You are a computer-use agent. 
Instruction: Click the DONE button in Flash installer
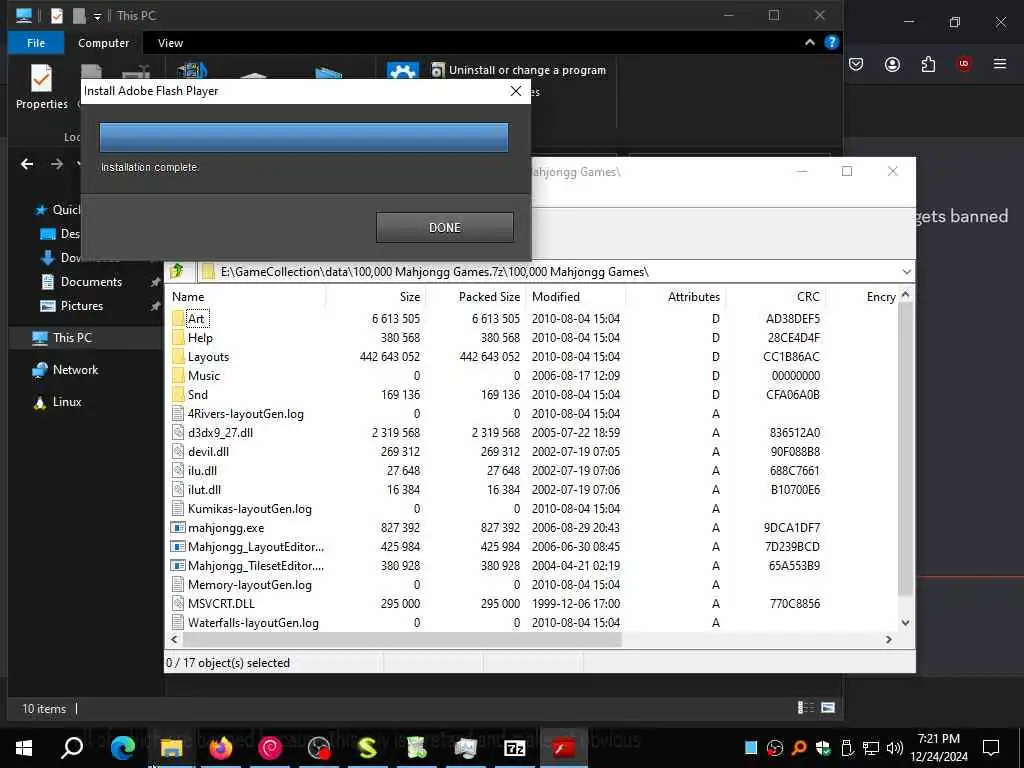[x=445, y=227]
